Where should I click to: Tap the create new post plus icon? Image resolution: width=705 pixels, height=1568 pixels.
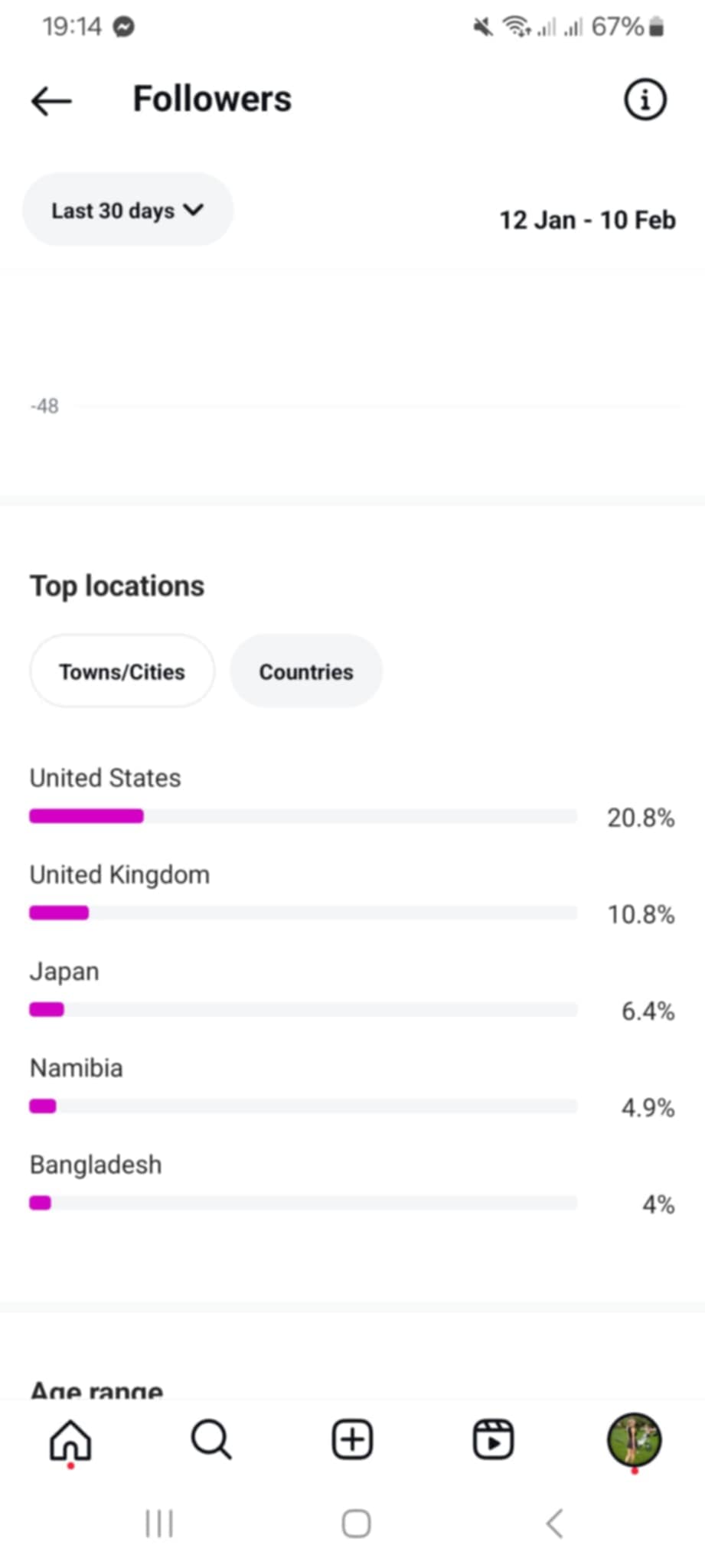(x=352, y=1440)
